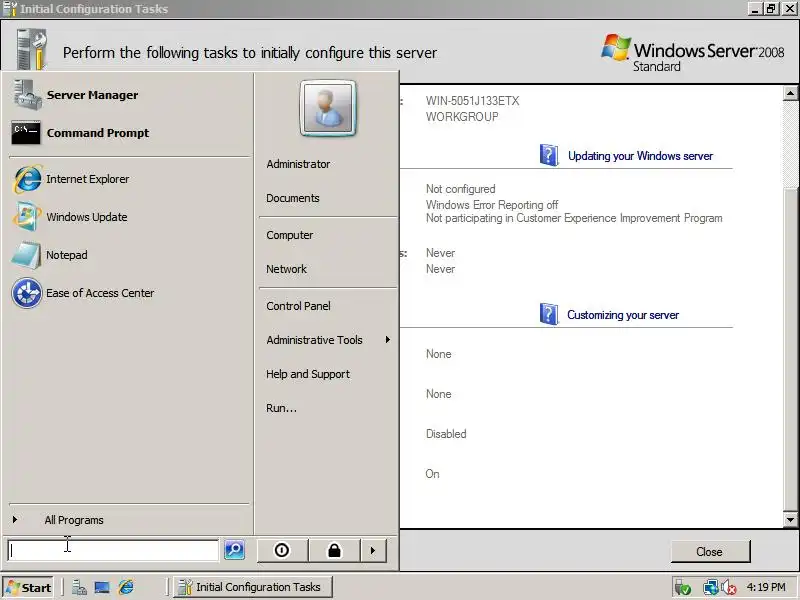Close the Initial Configuration Tasks panel
800x600 pixels.
[710, 552]
